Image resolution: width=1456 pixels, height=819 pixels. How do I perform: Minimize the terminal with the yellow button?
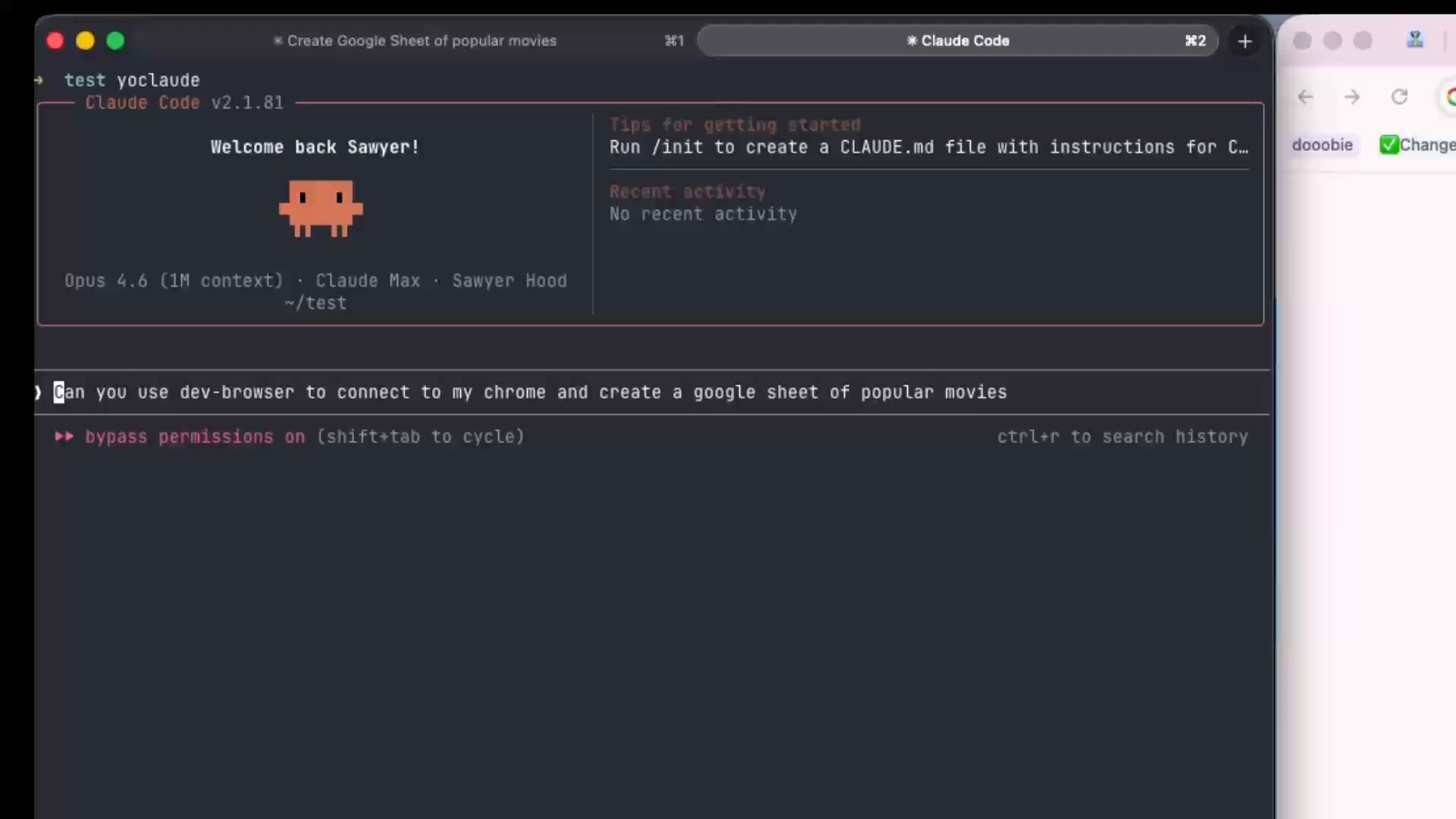(x=85, y=41)
